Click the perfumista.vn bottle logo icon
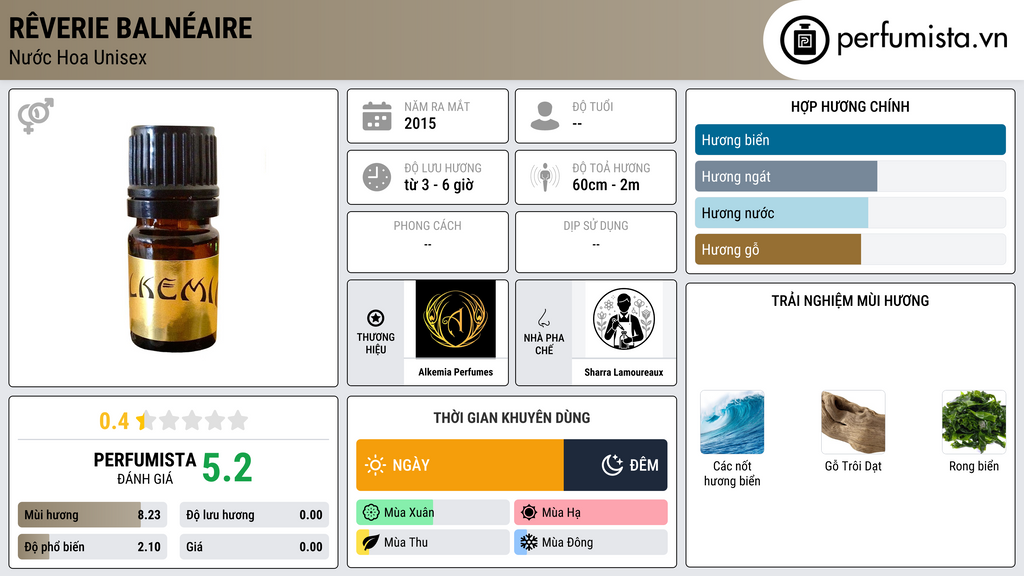 coord(804,40)
